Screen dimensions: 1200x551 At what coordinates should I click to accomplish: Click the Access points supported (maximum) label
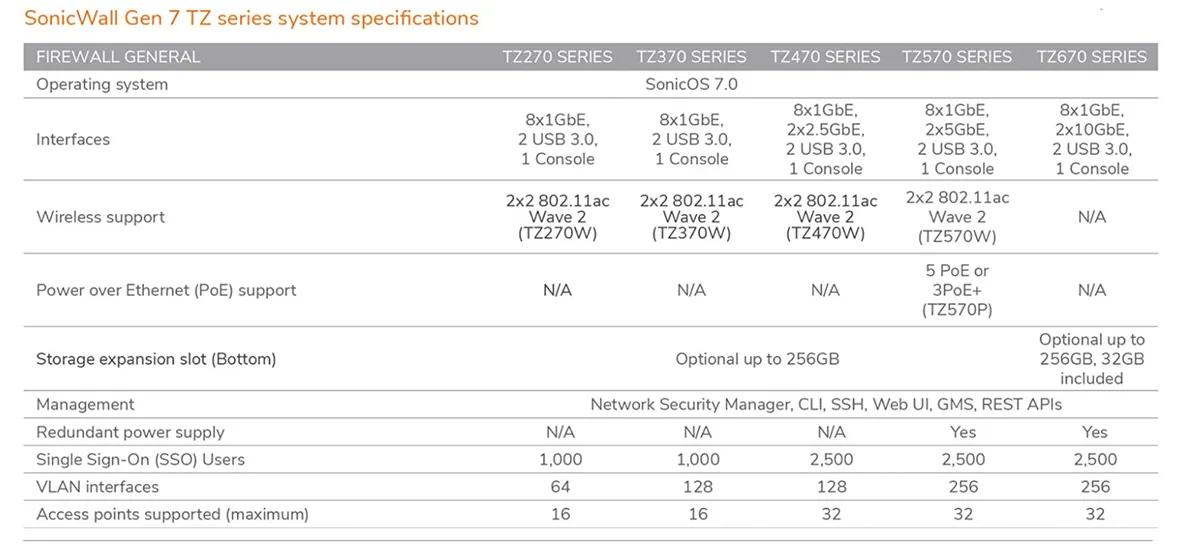click(x=172, y=515)
